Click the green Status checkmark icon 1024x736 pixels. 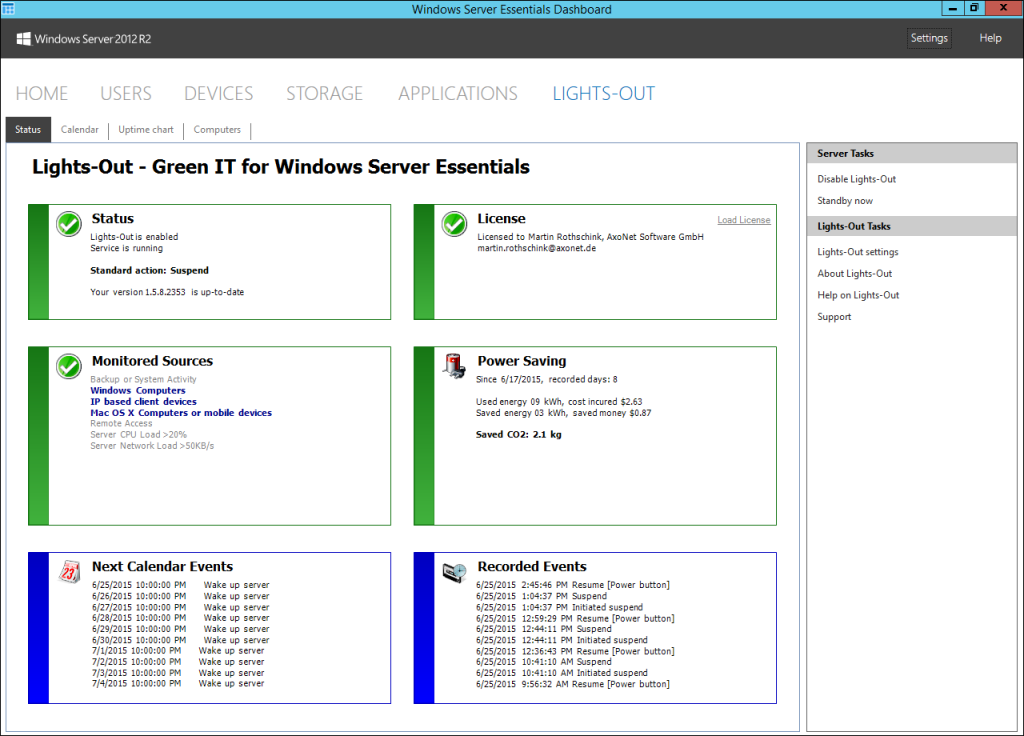click(68, 225)
